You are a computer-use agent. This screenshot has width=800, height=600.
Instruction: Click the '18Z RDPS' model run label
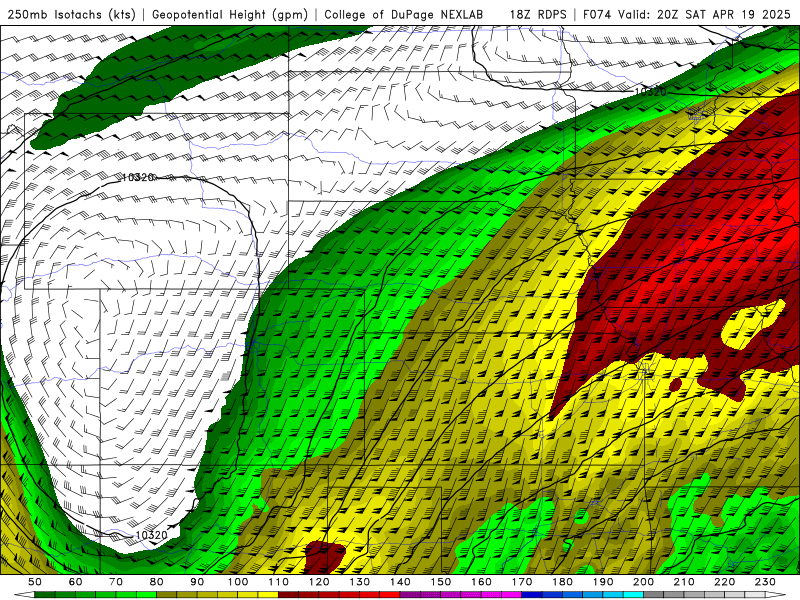(538, 14)
